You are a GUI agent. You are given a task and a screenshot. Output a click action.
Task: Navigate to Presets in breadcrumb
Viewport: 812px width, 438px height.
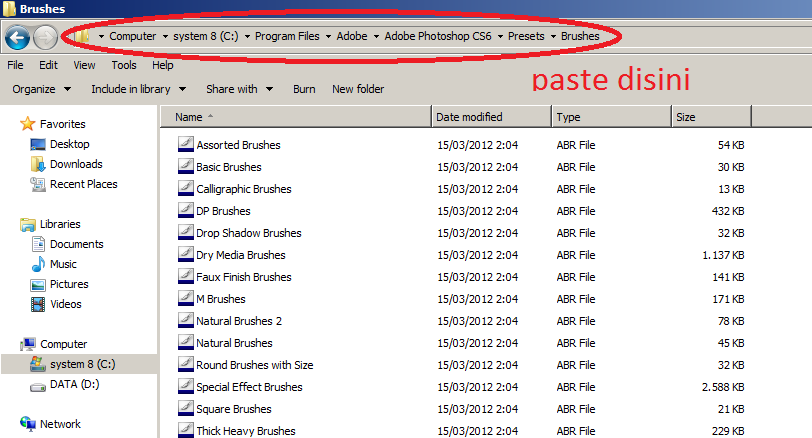coord(526,36)
